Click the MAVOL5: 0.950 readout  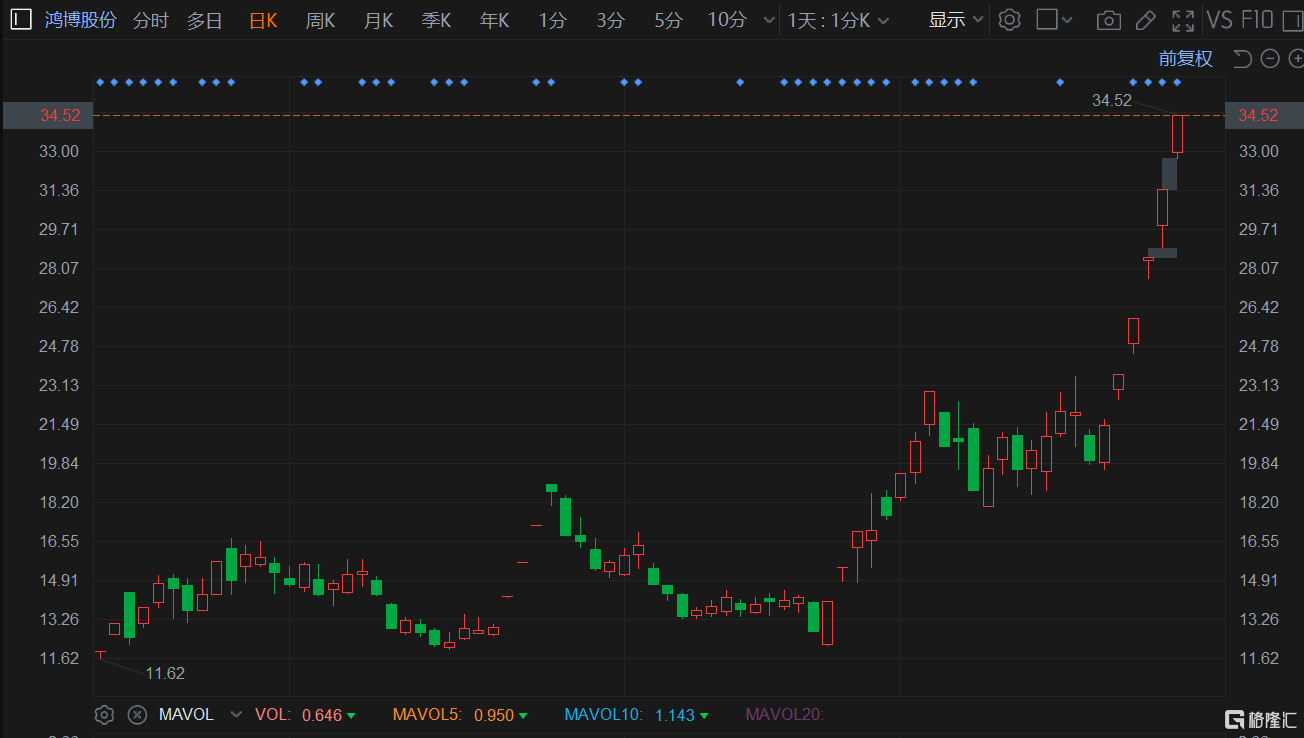point(460,715)
